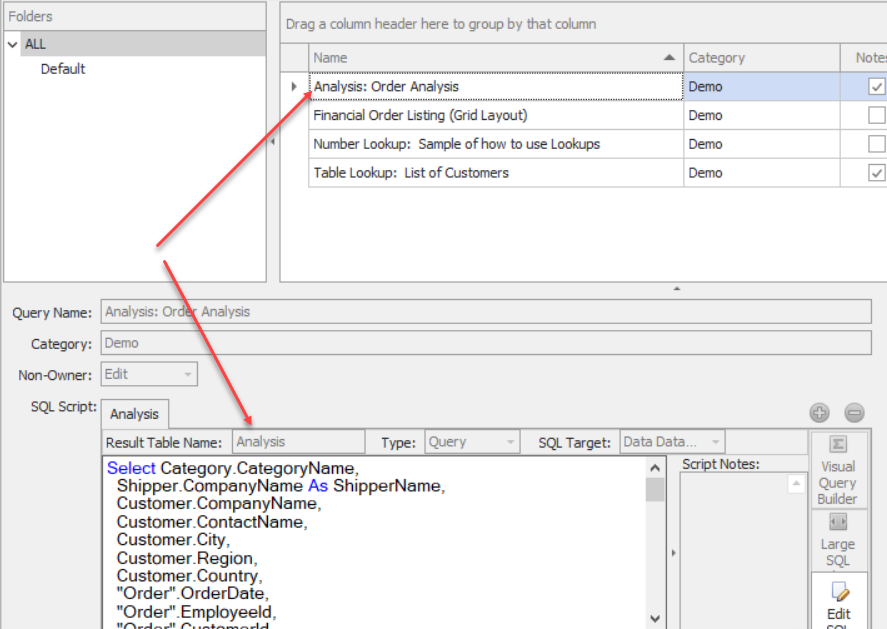Click the Result Table Name field
The width and height of the screenshot is (887, 629).
298,441
